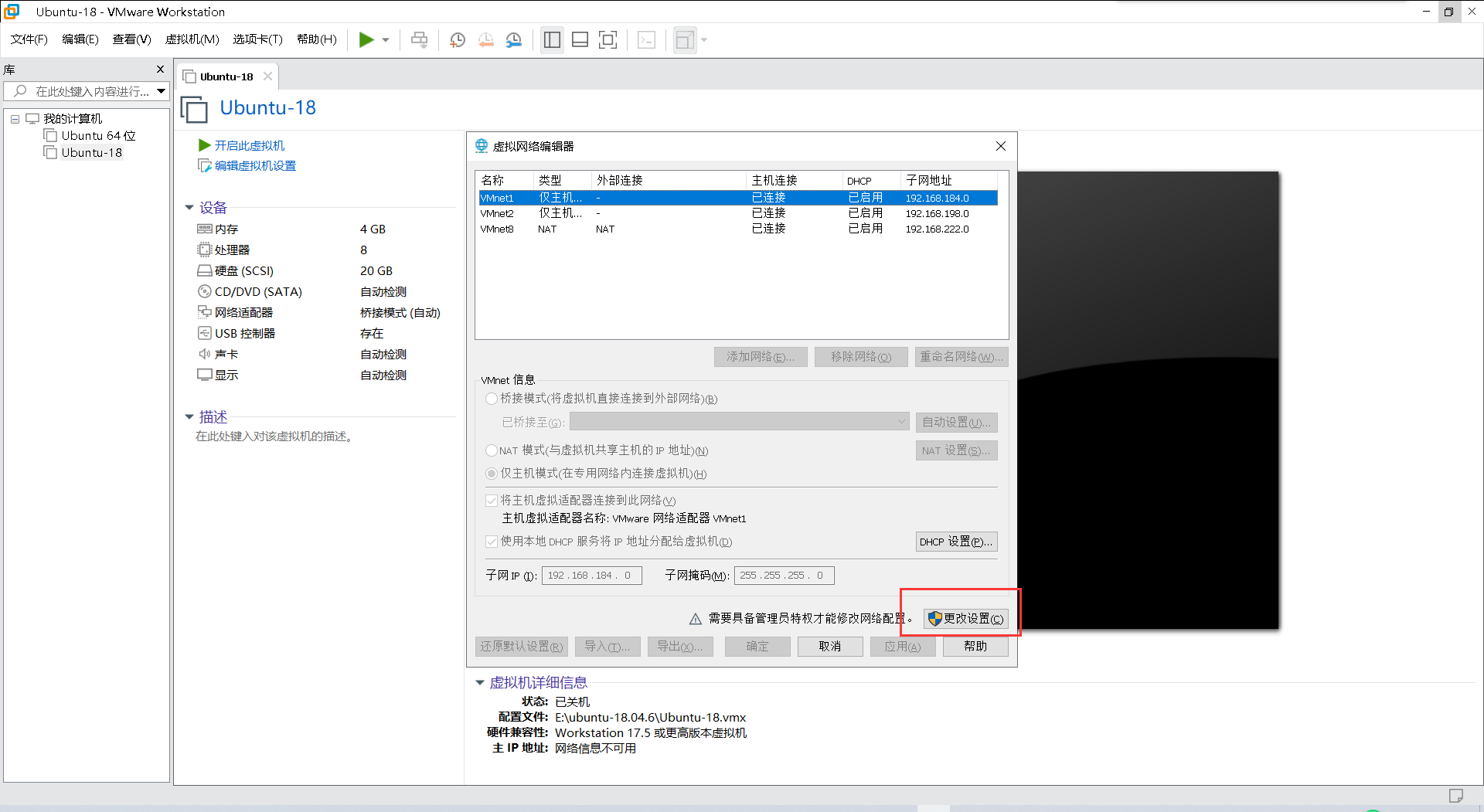Viewport: 1484px width, 812px height.
Task: Revert to snapshot with orange arrow clock icon
Action: pos(486,39)
